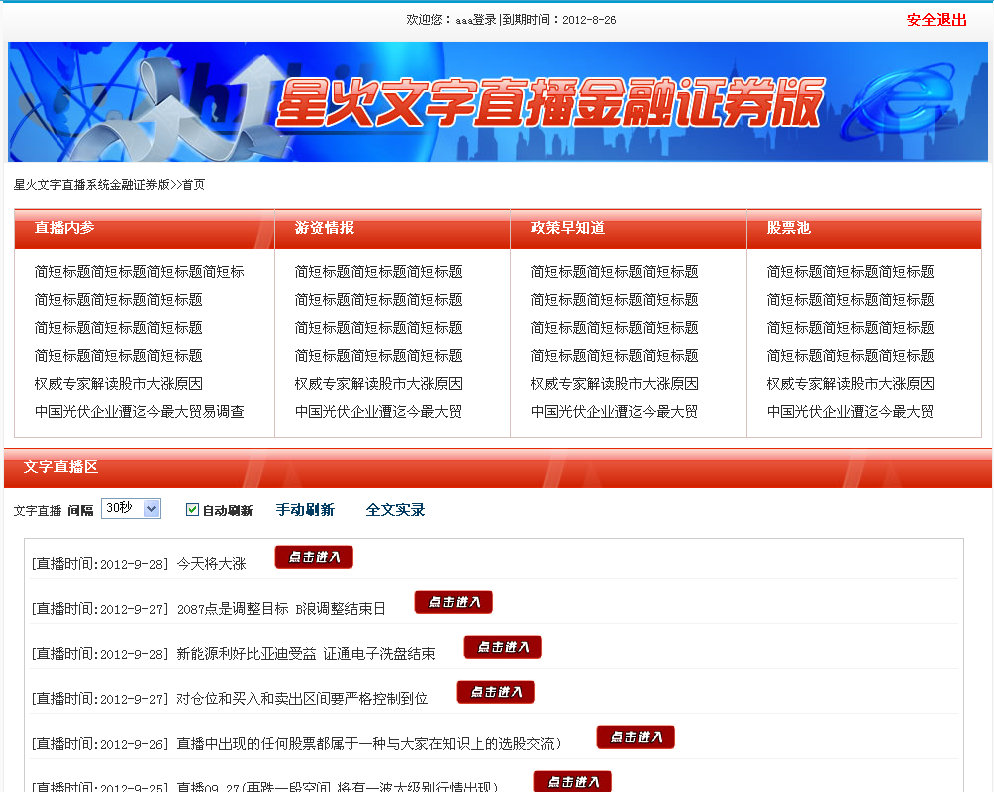Select the 政策早知道 column header
This screenshot has height=792, width=994.
(628, 228)
